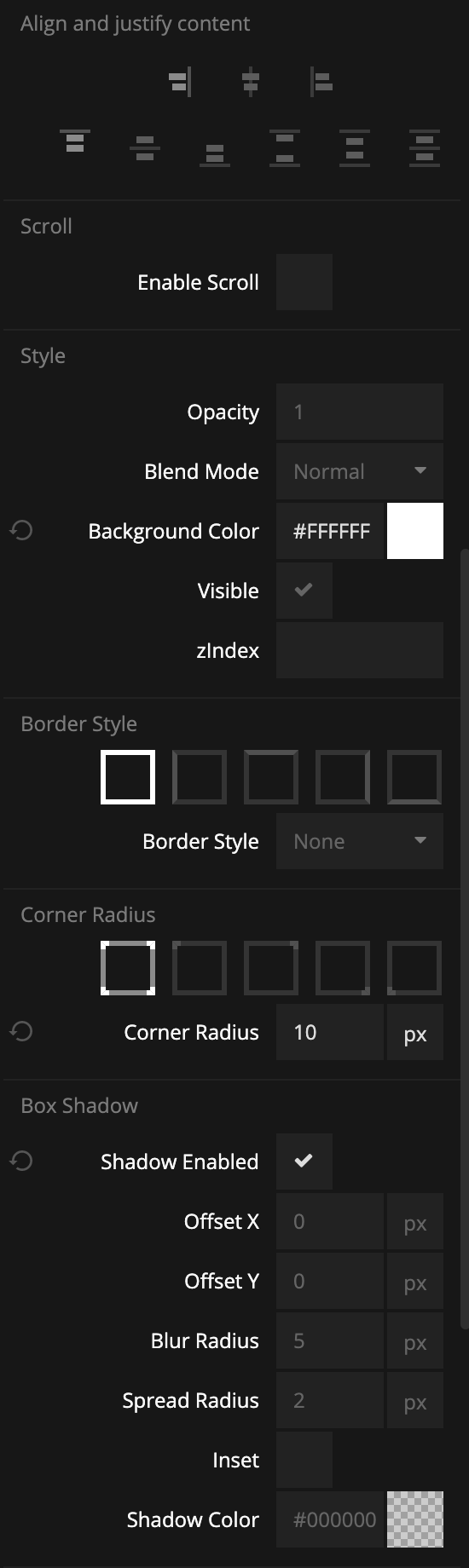Screen dimensions: 469x1568
Task: Disable the Shadow Enabled checkbox
Action: point(304,1162)
